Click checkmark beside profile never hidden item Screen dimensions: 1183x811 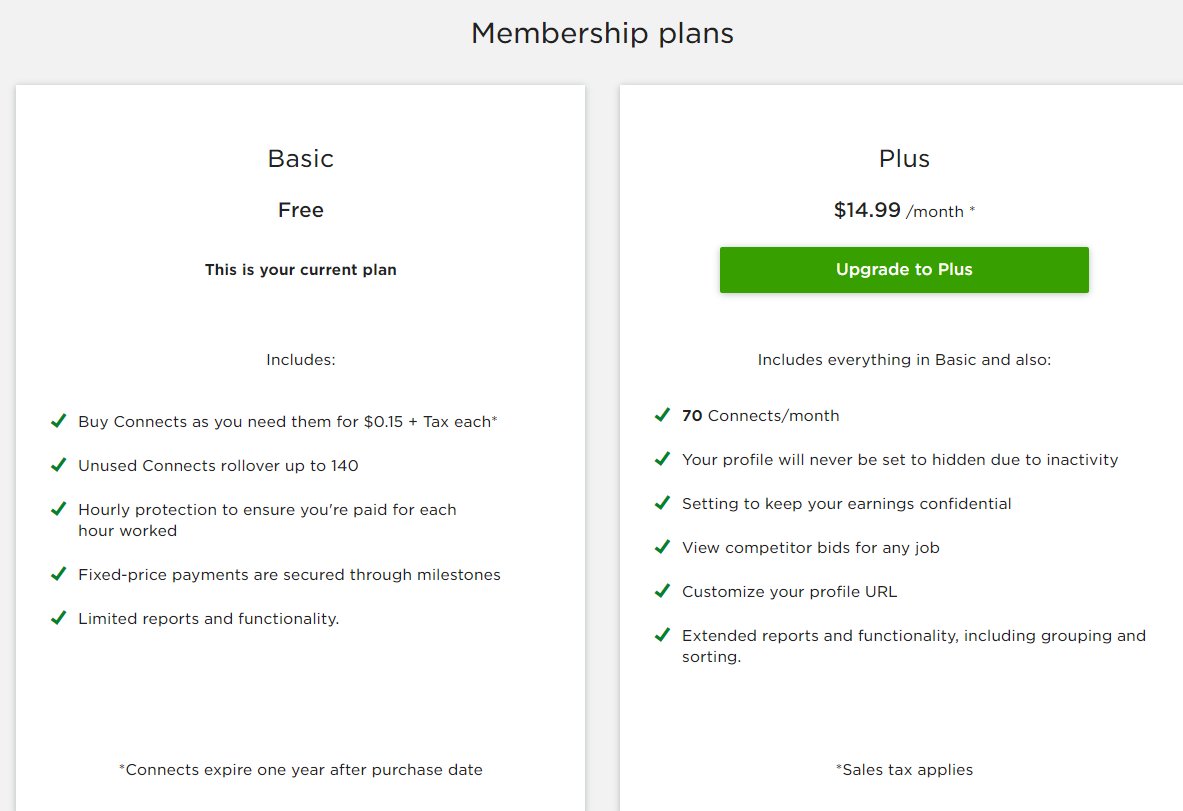pyautogui.click(x=662, y=459)
